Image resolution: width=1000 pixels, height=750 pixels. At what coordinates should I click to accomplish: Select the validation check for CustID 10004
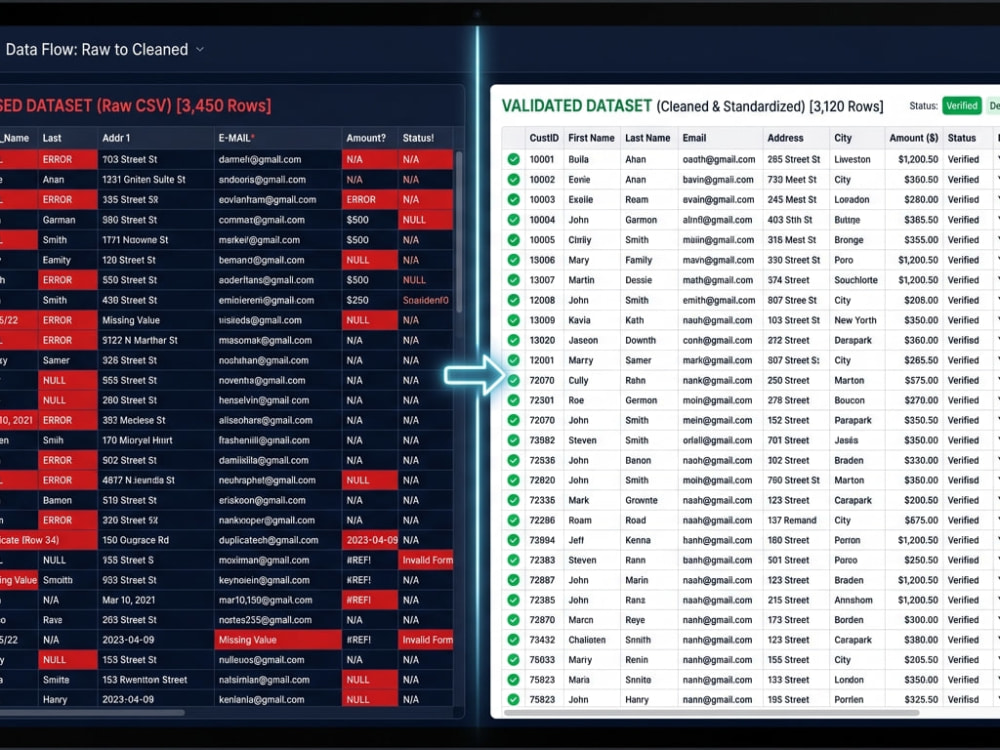tap(513, 220)
